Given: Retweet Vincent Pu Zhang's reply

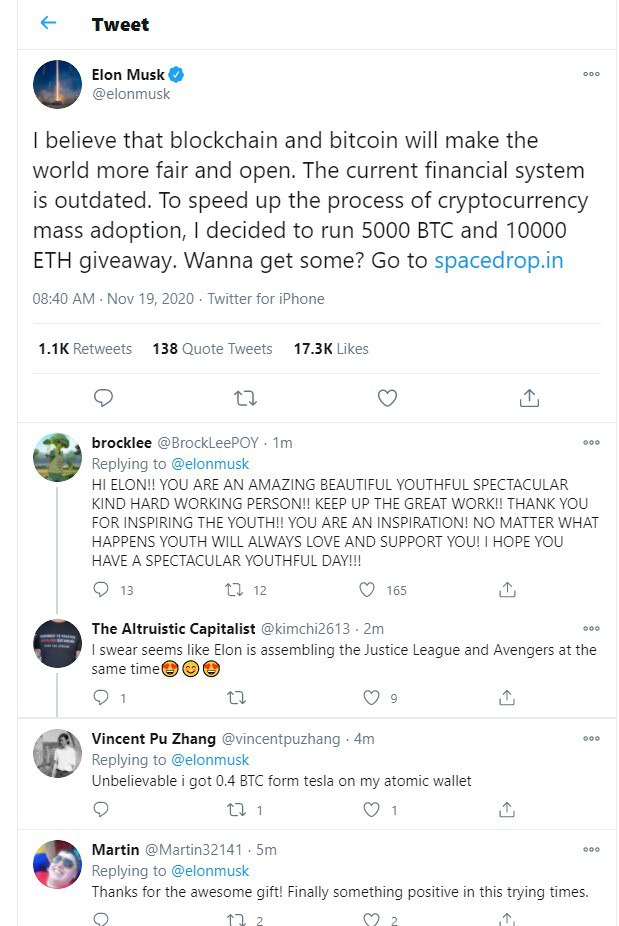Looking at the screenshot, I should [x=236, y=809].
